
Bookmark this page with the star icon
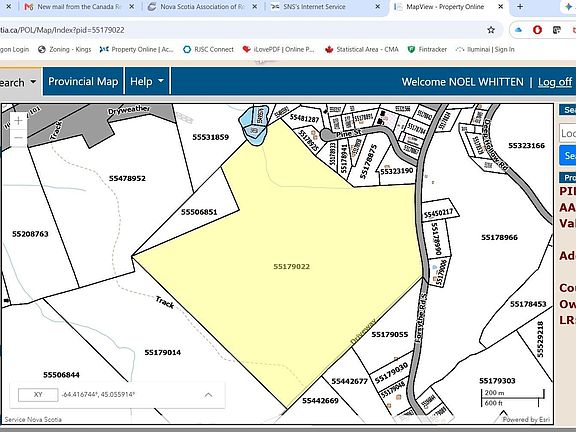[x=491, y=30]
